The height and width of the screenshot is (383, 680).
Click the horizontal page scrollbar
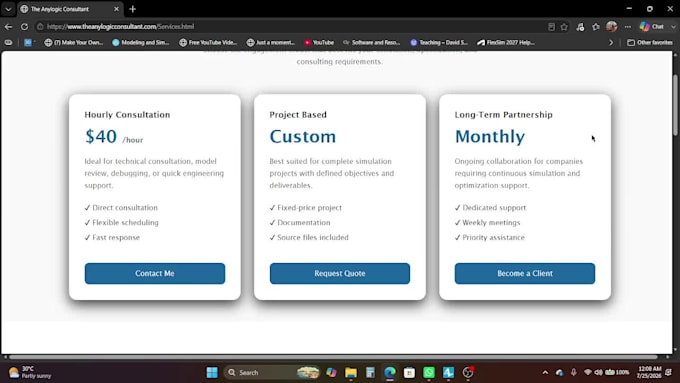click(333, 357)
